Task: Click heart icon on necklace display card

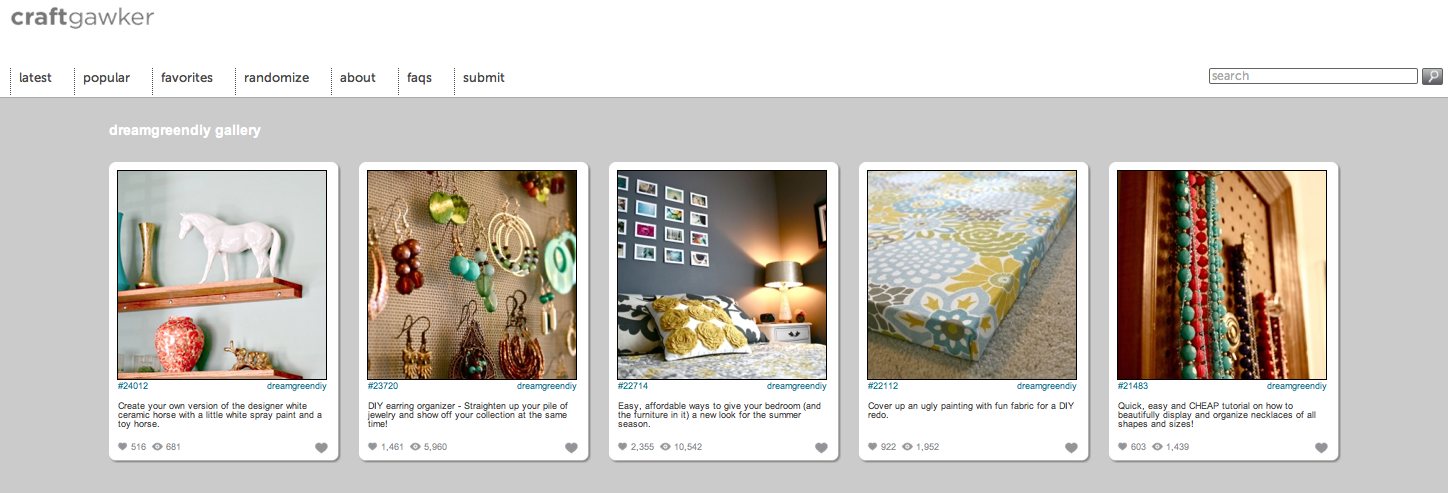Action: pos(1321,448)
